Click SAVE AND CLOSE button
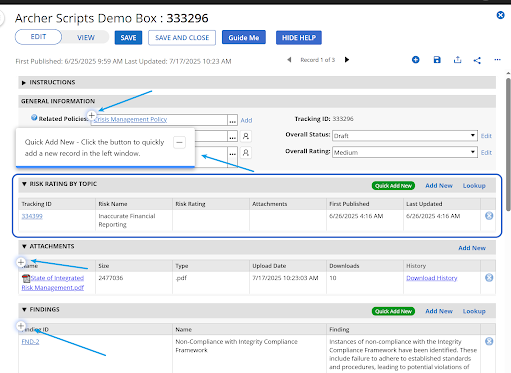 coord(182,38)
